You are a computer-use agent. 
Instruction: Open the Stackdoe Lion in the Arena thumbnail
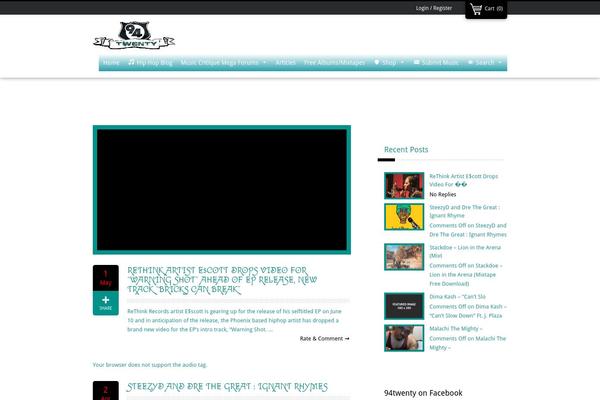[x=404, y=257]
